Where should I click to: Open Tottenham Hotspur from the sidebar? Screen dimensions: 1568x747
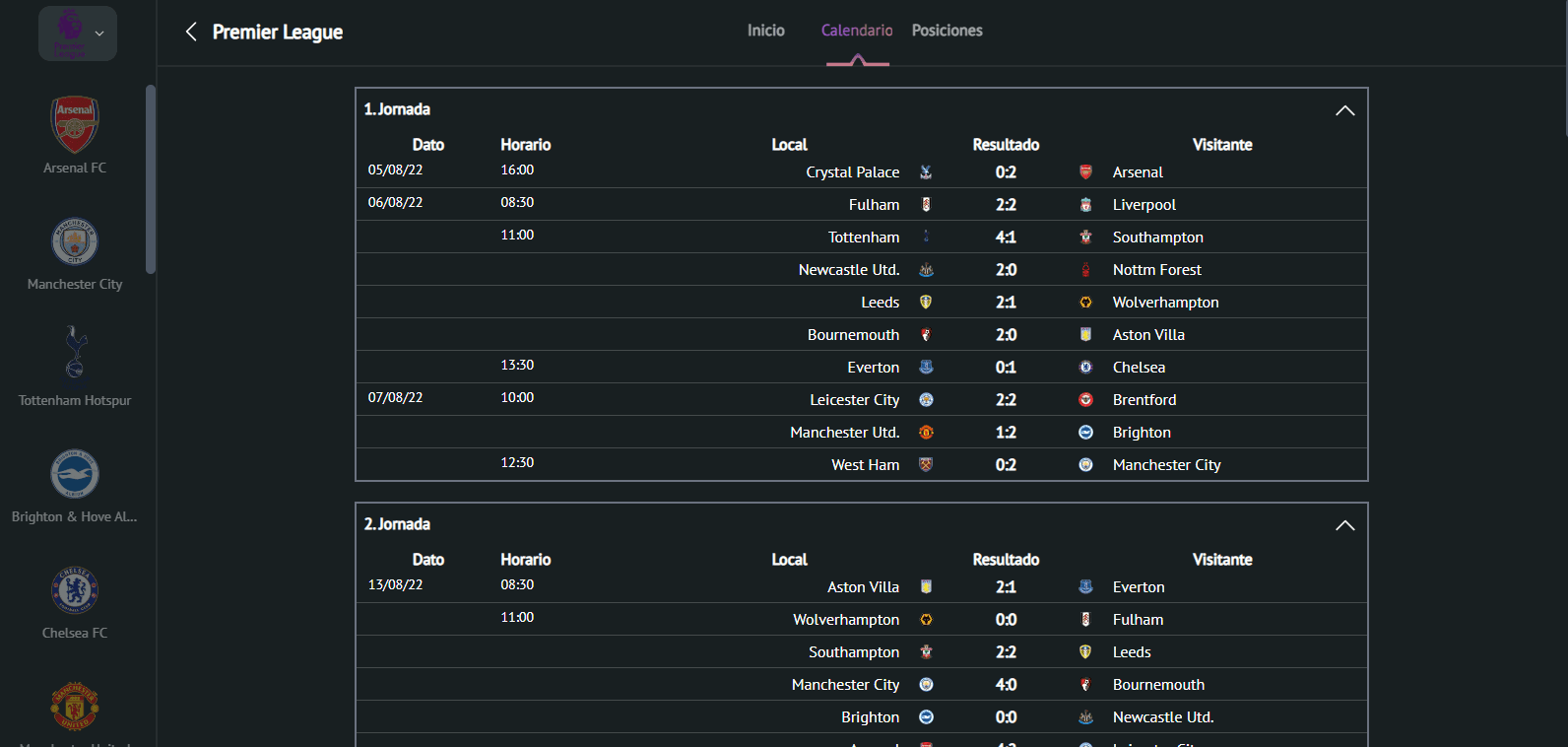coord(75,355)
